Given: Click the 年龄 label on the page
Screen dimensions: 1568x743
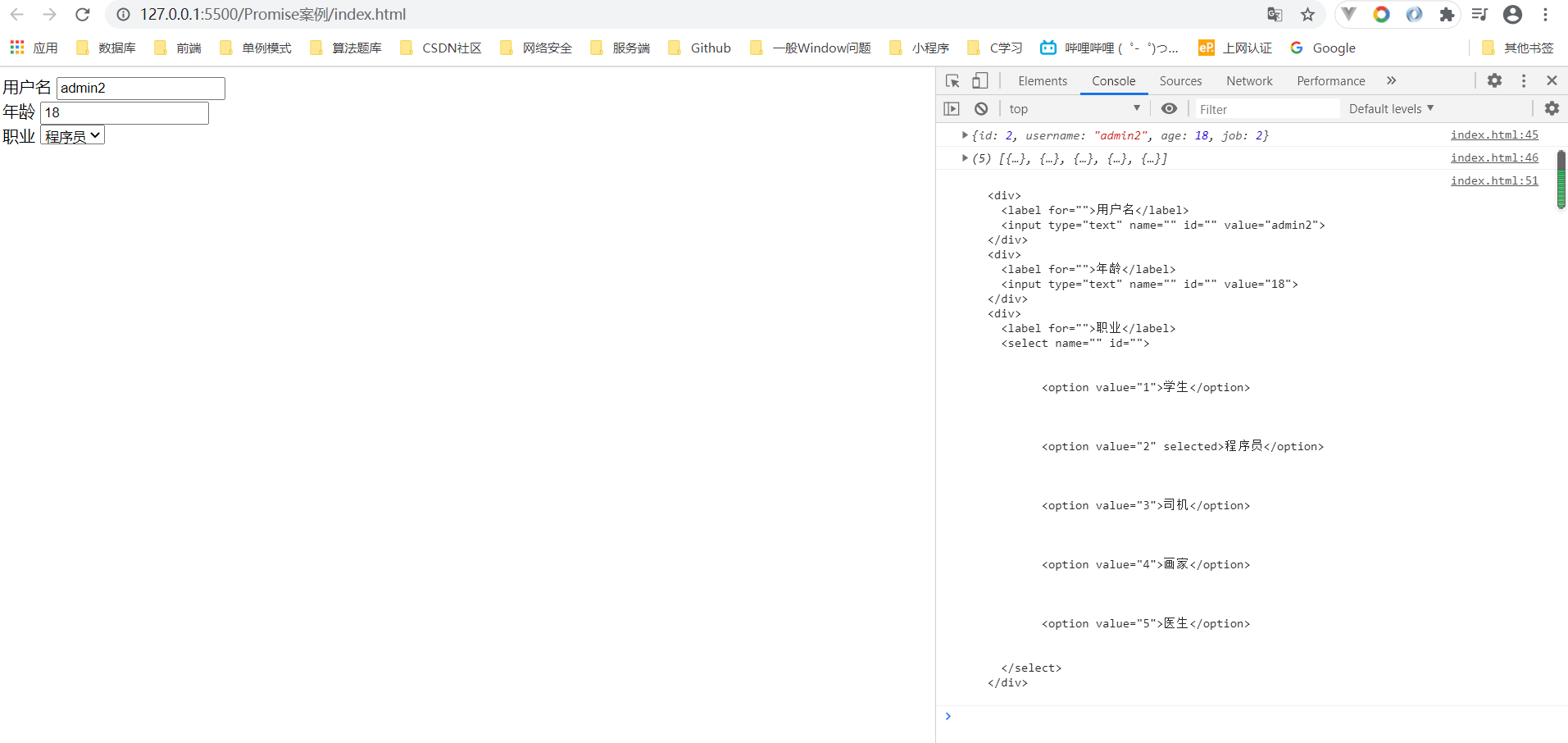Looking at the screenshot, I should click(19, 112).
